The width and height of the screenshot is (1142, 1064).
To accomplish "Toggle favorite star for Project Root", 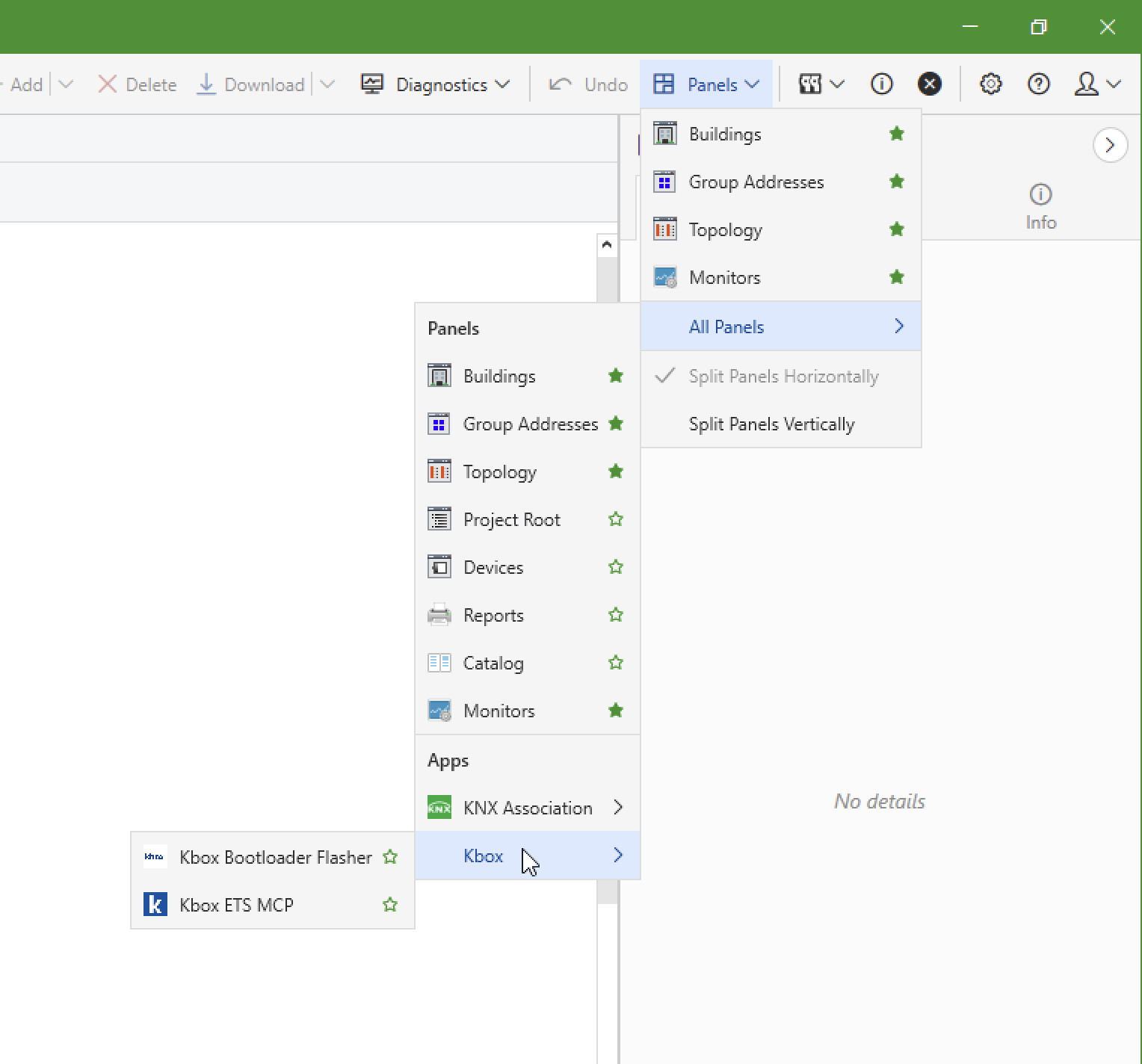I will tap(616, 519).
